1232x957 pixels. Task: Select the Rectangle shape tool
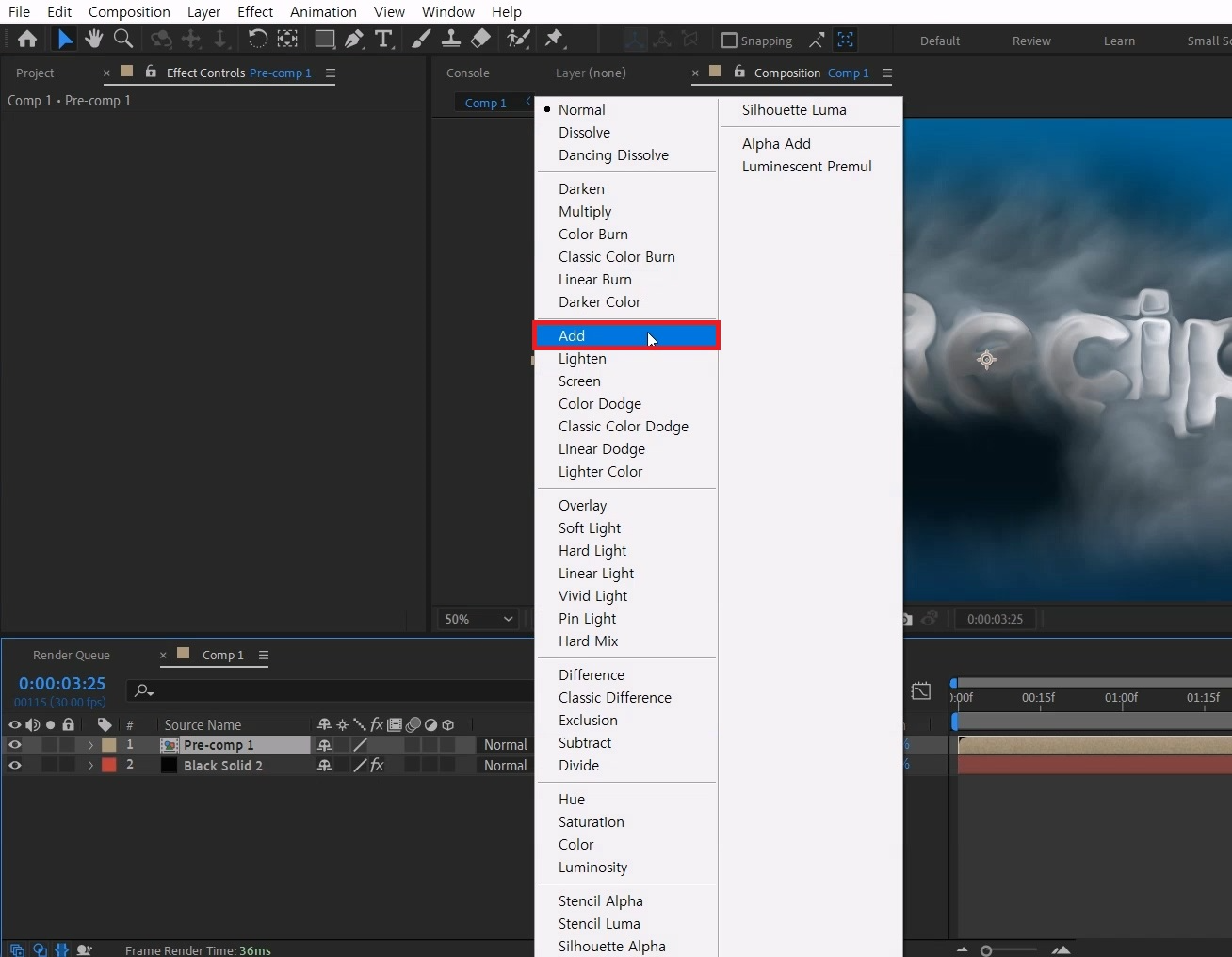324,39
